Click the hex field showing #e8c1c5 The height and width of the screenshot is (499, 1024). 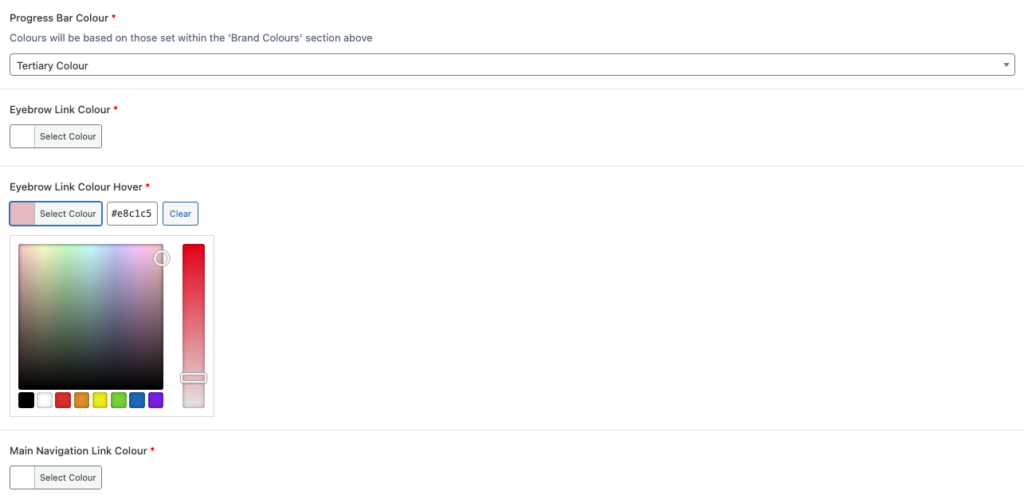tap(132, 213)
